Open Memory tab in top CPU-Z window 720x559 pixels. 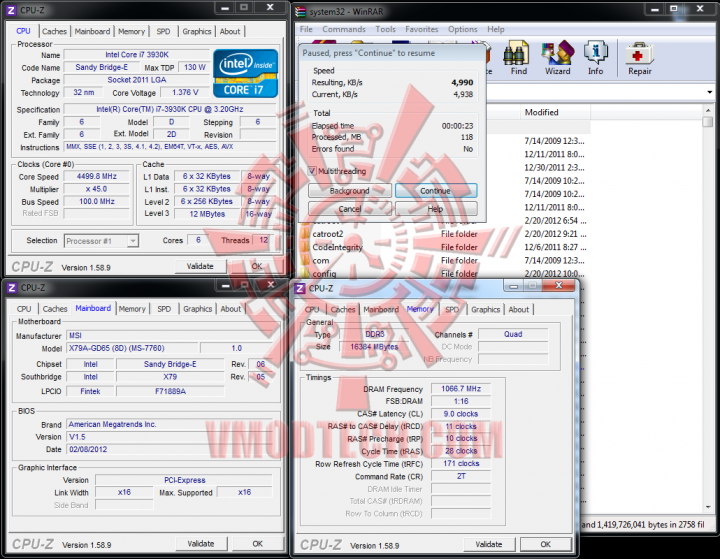(x=131, y=31)
